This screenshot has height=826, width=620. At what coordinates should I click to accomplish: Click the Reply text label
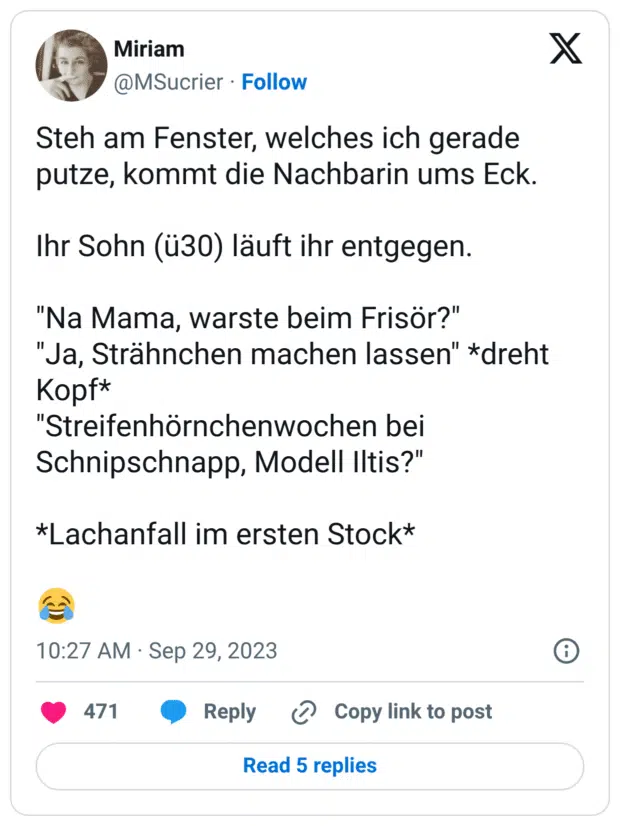click(230, 712)
